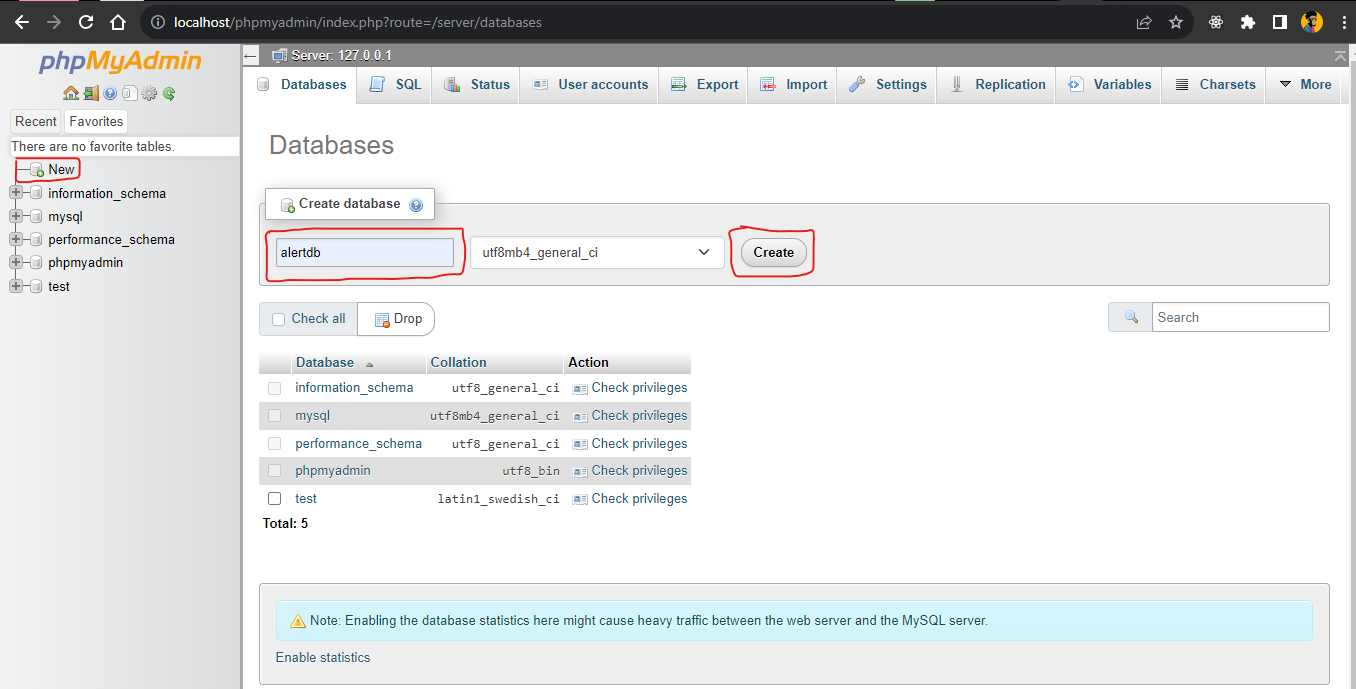This screenshot has height=689, width=1356.
Task: Go to User accounts tab
Action: pos(590,85)
